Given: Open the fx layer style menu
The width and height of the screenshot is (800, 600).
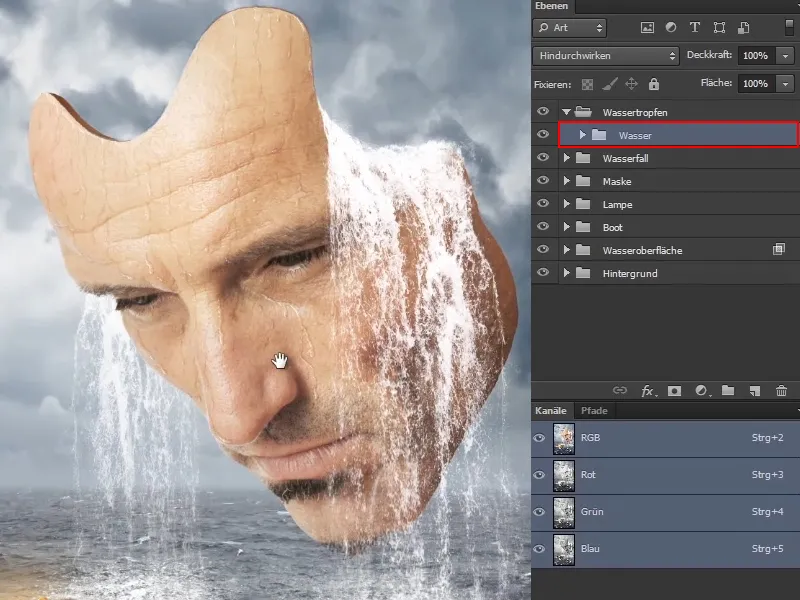Looking at the screenshot, I should click(648, 391).
